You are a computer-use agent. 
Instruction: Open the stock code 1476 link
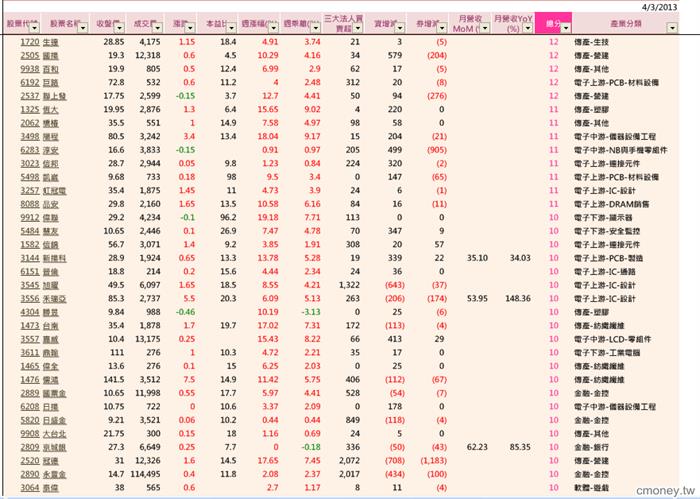30,379
